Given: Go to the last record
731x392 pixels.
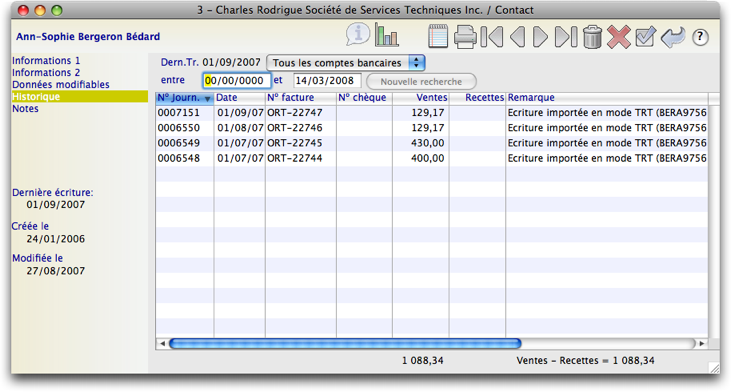Looking at the screenshot, I should pyautogui.click(x=566, y=37).
